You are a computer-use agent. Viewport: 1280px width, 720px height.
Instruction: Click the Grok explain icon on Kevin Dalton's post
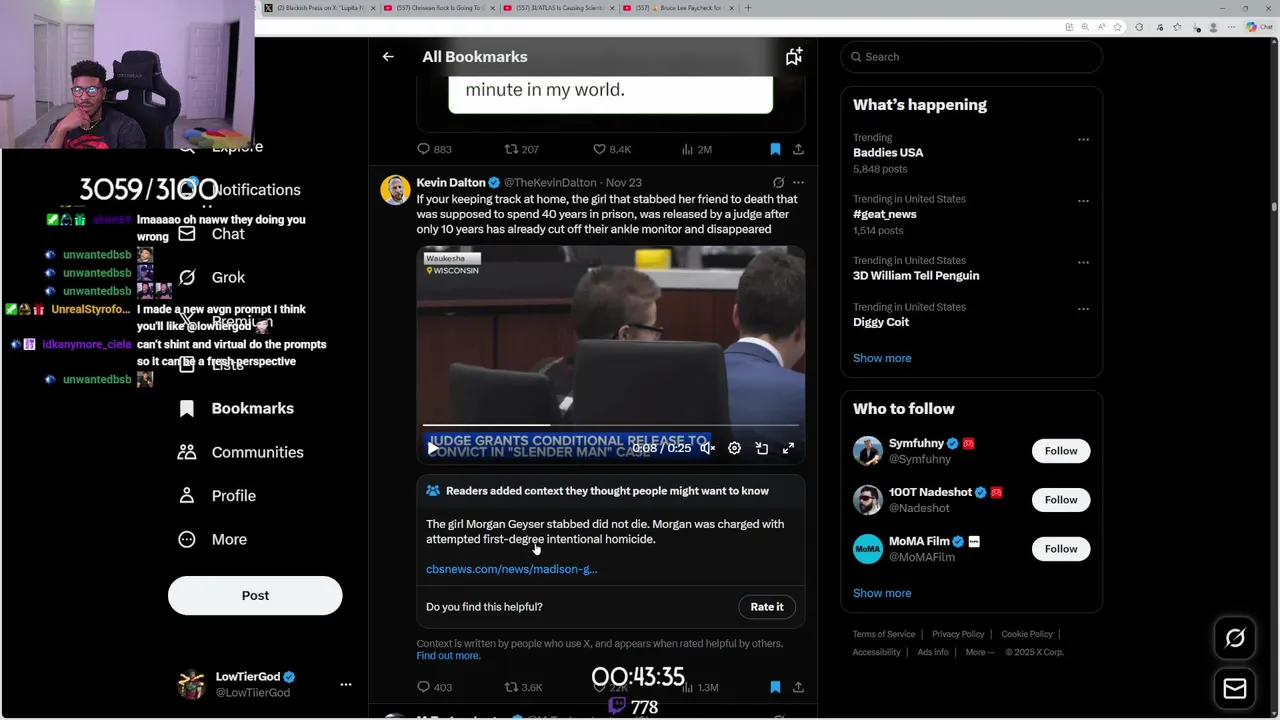pos(778,183)
